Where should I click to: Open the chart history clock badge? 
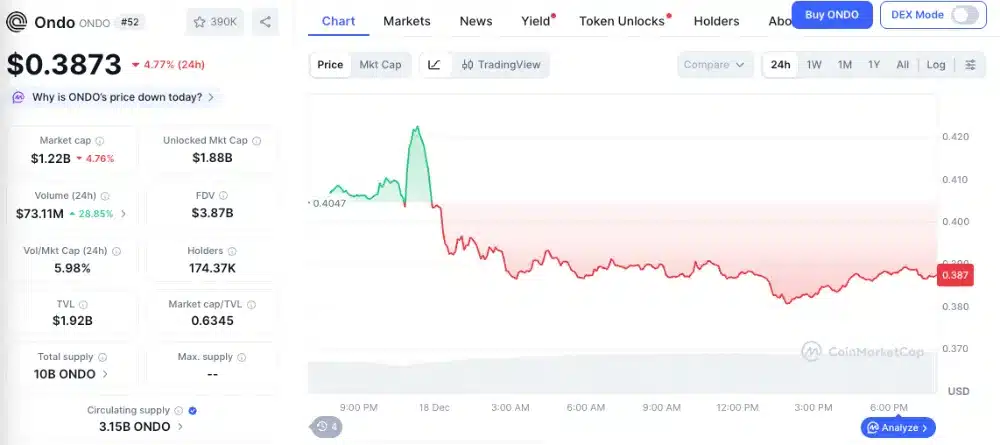click(327, 427)
